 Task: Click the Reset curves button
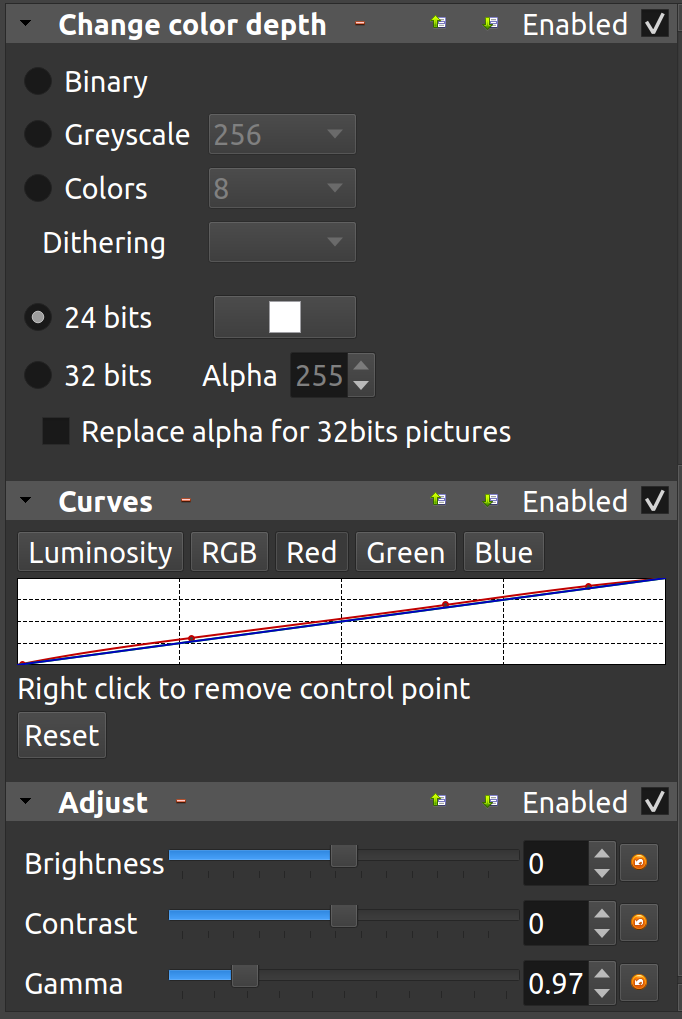coord(62,736)
